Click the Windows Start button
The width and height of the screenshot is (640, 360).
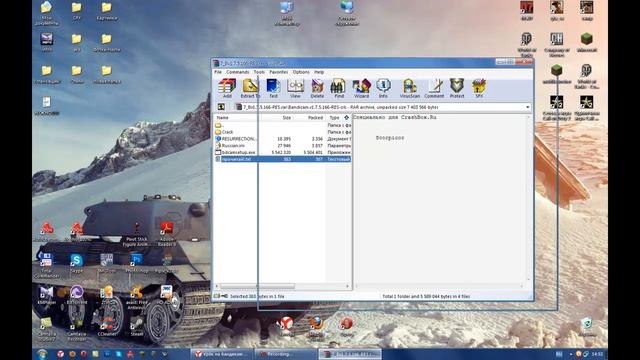pos(42,354)
